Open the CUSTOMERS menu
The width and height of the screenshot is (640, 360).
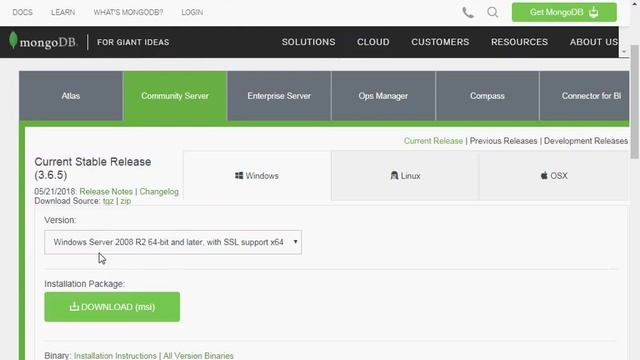click(x=440, y=42)
